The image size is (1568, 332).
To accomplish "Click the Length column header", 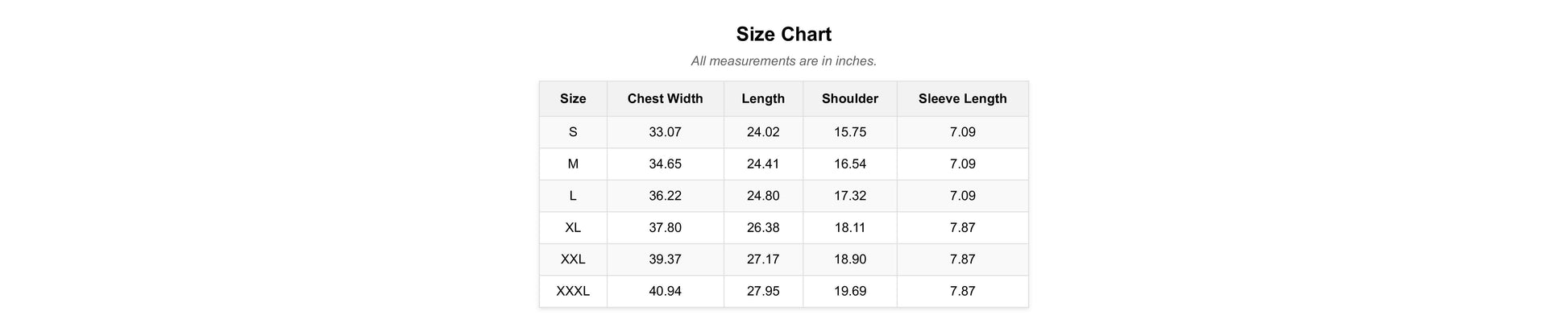I will coord(762,98).
